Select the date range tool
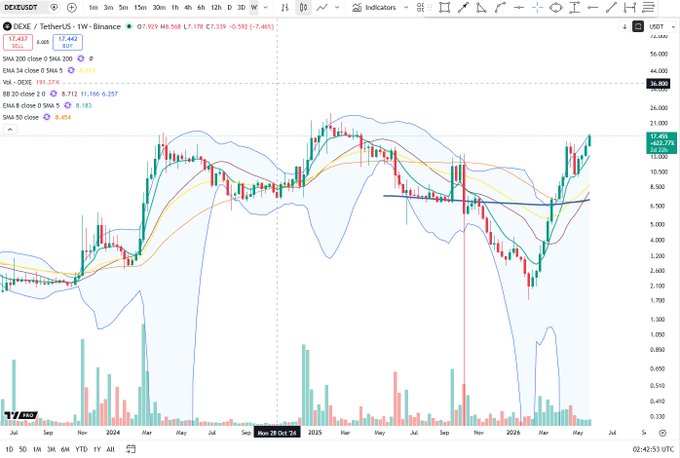 630,7
